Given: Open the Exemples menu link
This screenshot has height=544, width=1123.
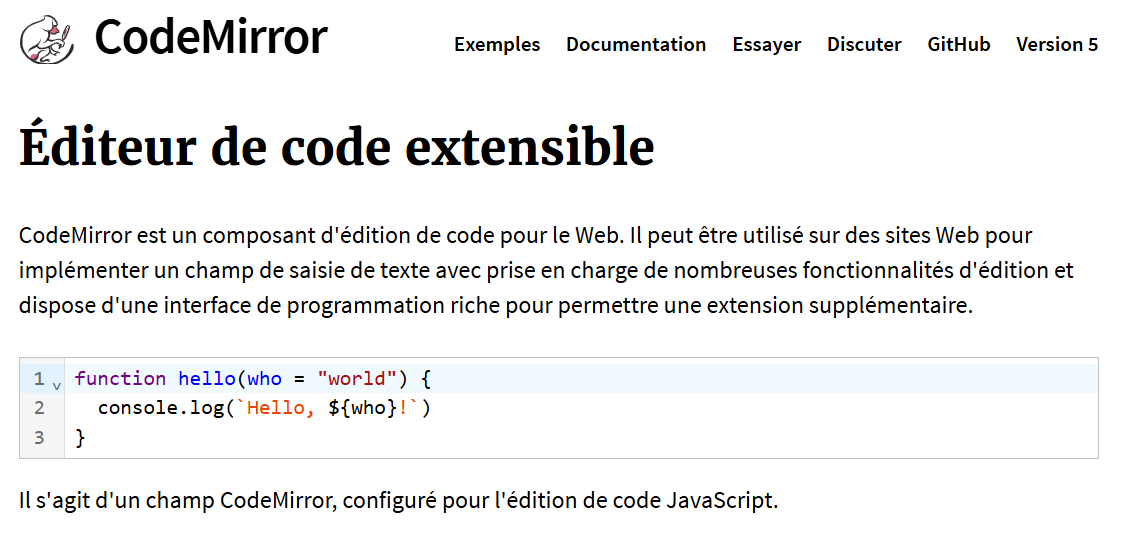Looking at the screenshot, I should (x=497, y=44).
